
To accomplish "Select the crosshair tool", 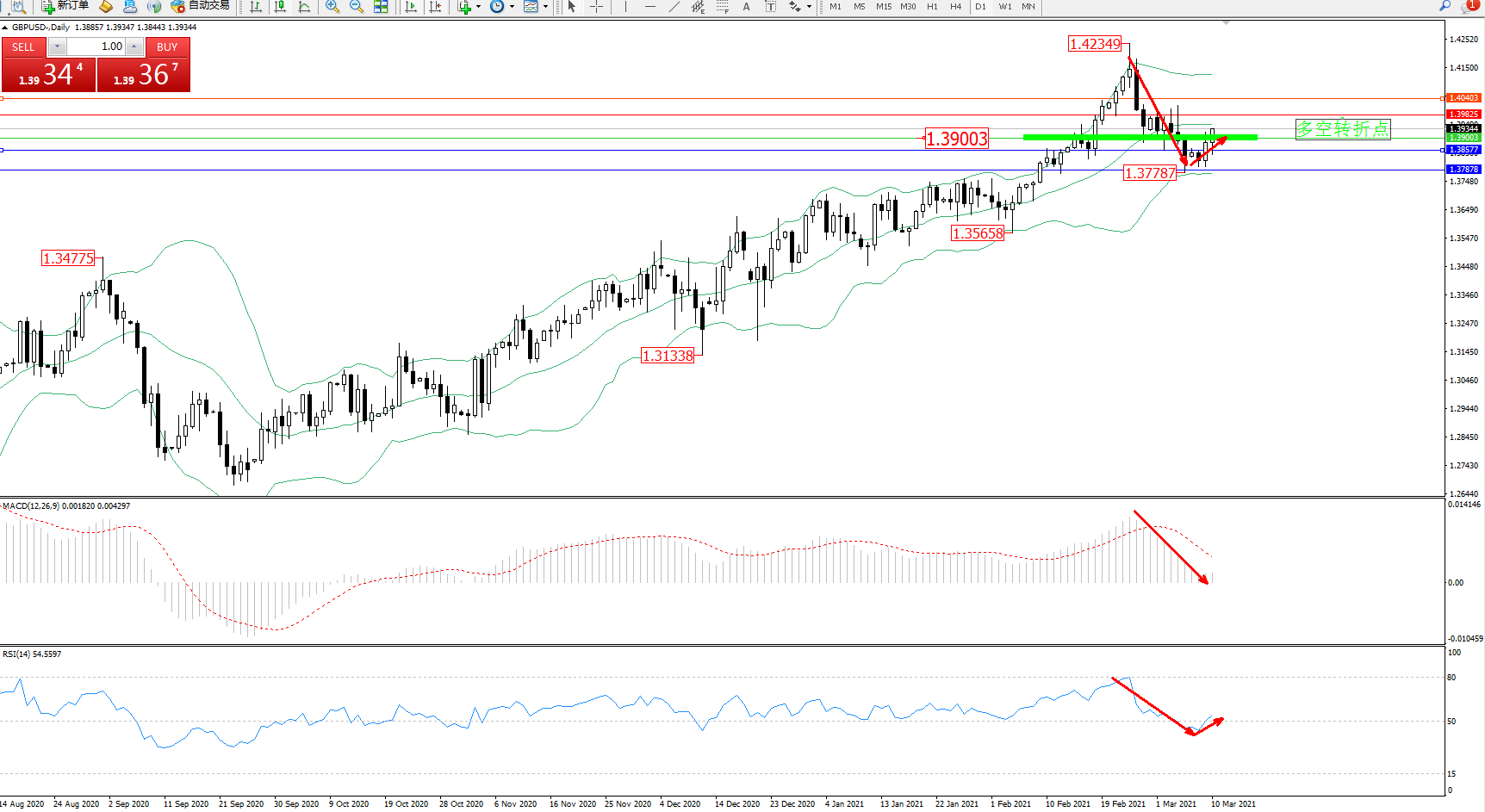I will pos(596,7).
